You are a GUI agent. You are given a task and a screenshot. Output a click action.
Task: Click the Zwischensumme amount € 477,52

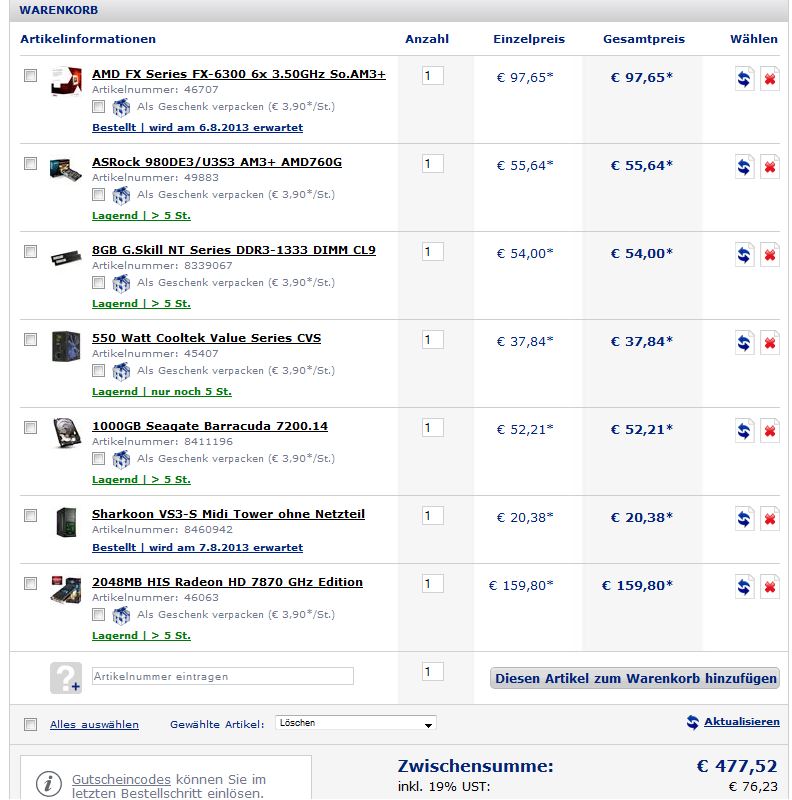click(x=737, y=766)
